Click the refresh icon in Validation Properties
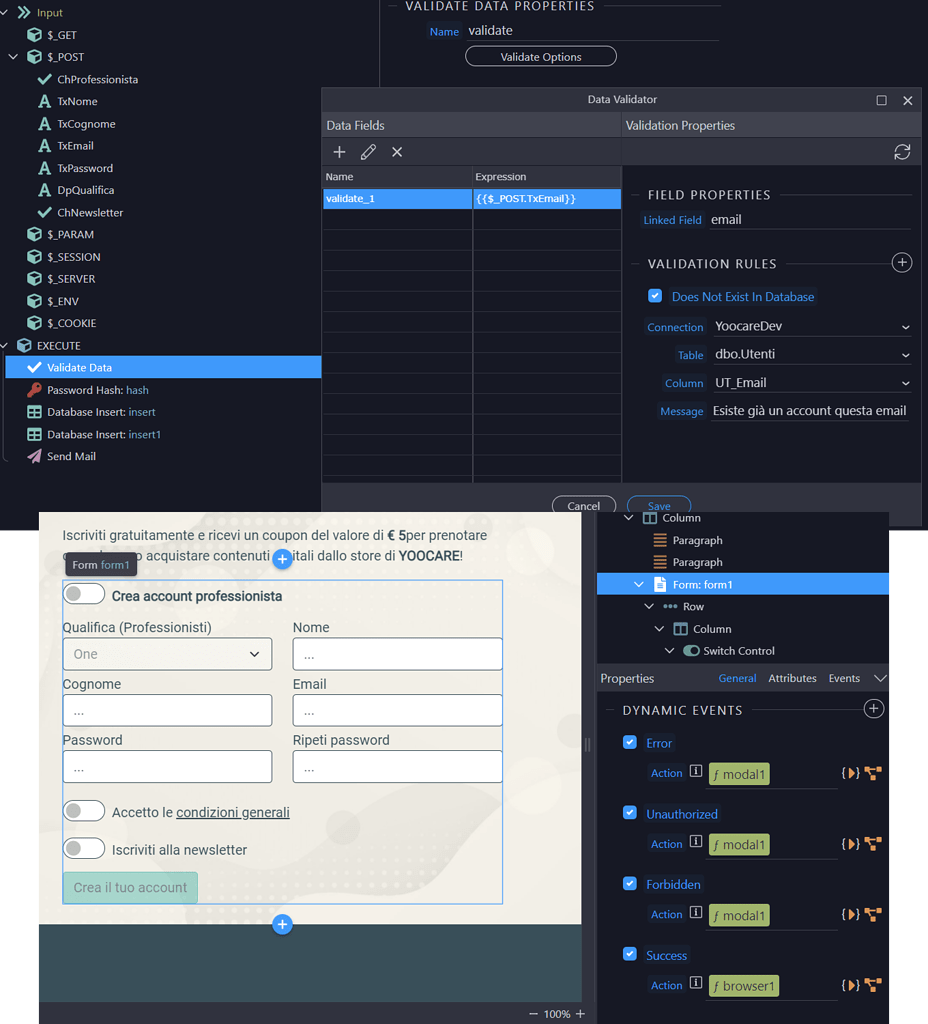This screenshot has height=1024, width=928. point(902,152)
